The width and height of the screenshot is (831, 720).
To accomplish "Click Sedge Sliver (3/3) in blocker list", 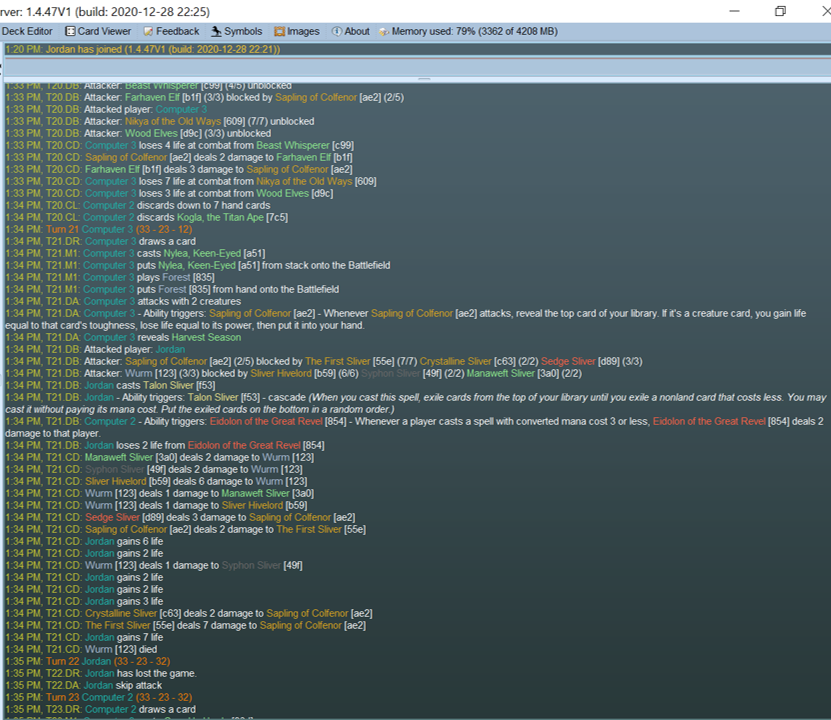I will [568, 361].
